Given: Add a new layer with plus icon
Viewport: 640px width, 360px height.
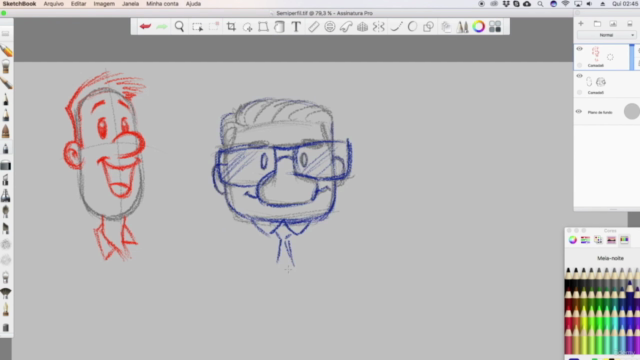Looking at the screenshot, I should (581, 24).
